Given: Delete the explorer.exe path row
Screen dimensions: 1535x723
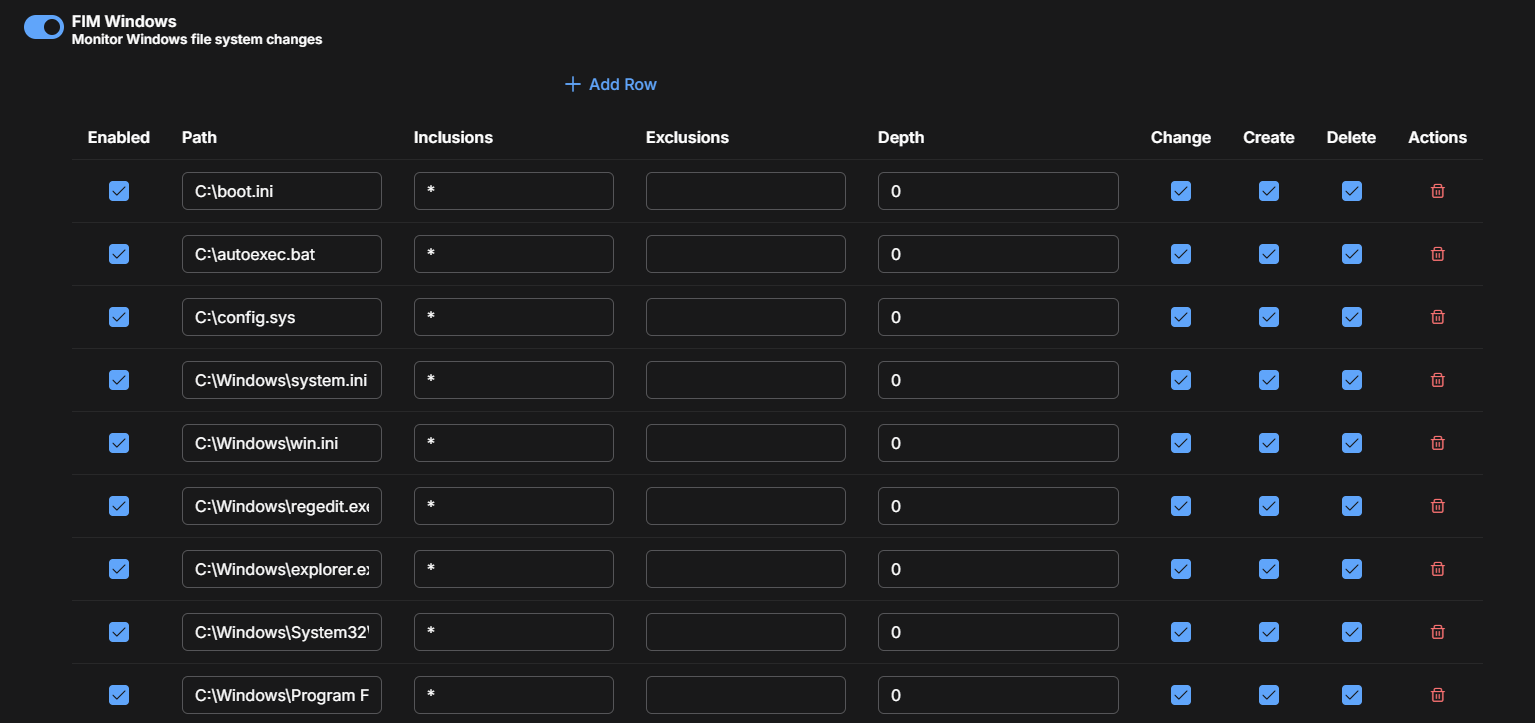Looking at the screenshot, I should (x=1437, y=569).
